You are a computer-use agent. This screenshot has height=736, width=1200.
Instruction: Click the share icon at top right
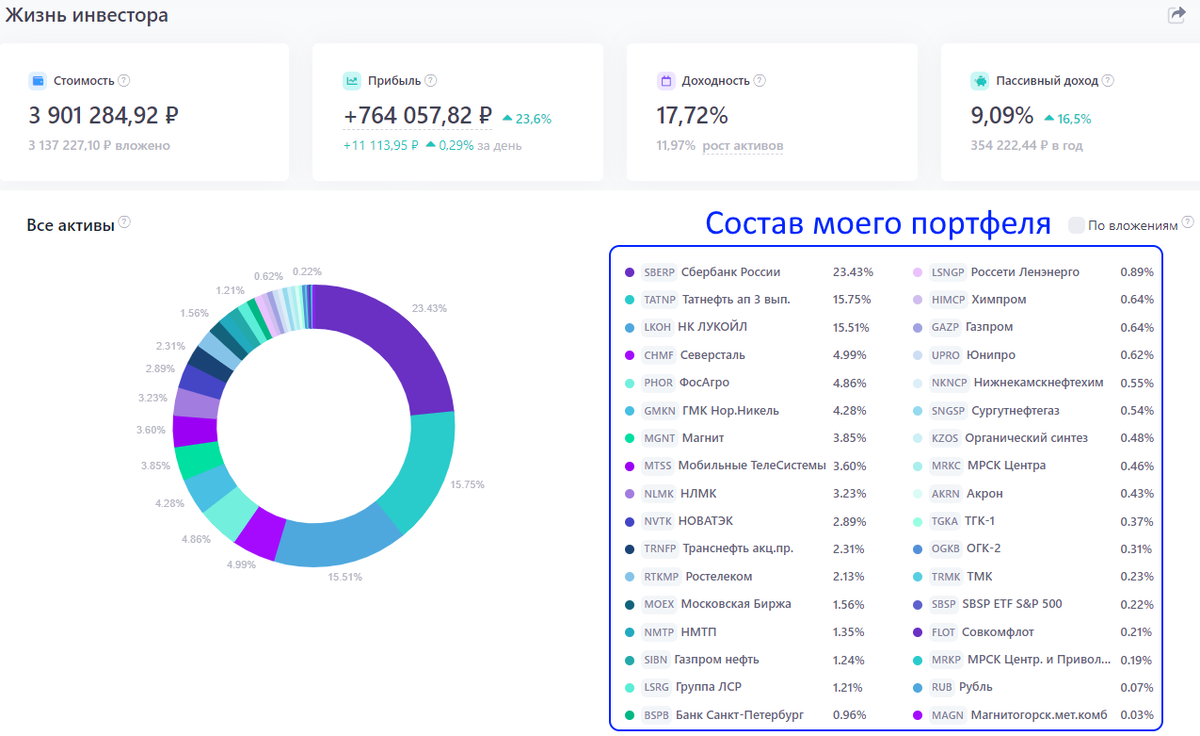pyautogui.click(x=1176, y=15)
